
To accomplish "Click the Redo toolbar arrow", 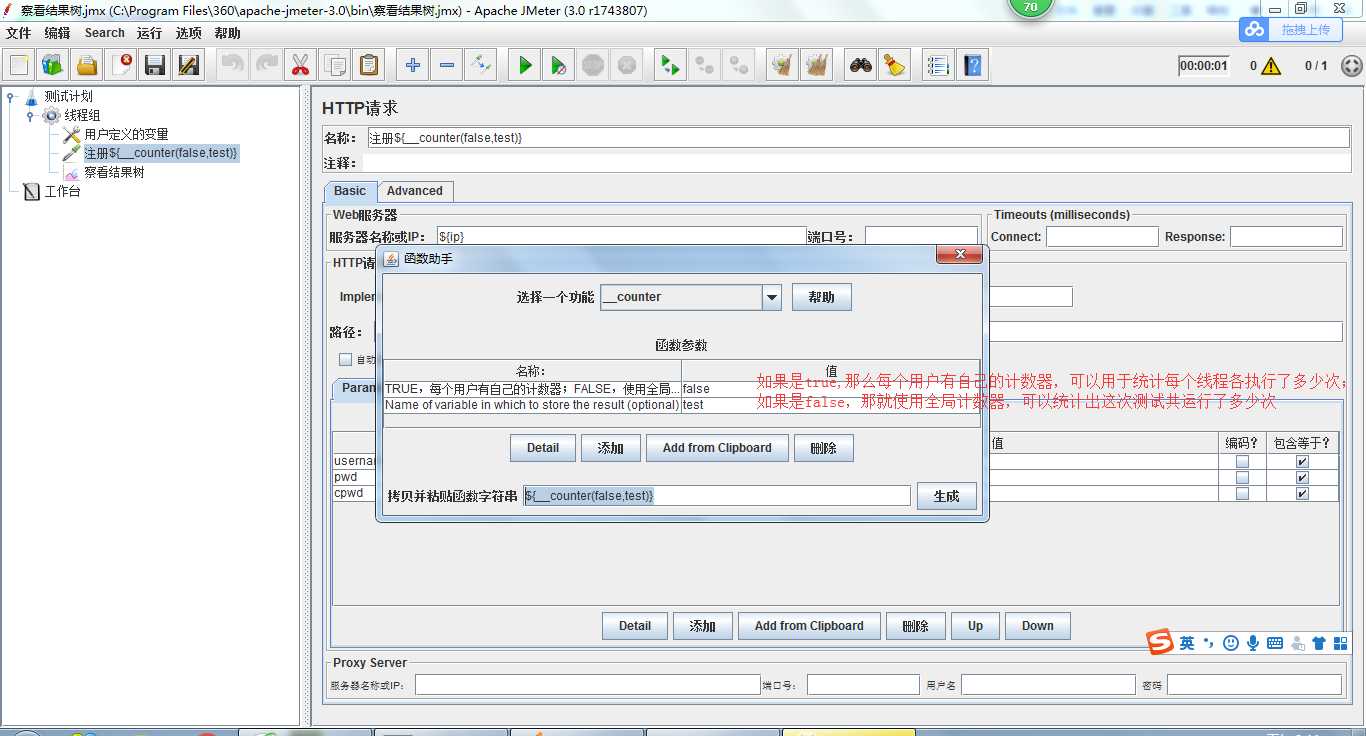I will click(x=266, y=66).
